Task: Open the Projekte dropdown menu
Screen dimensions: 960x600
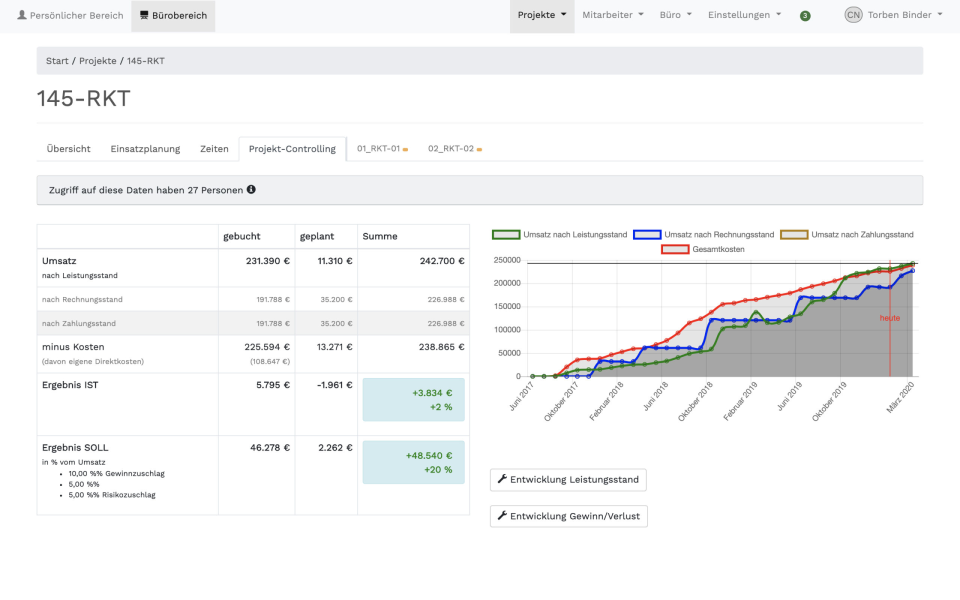Action: tap(542, 15)
